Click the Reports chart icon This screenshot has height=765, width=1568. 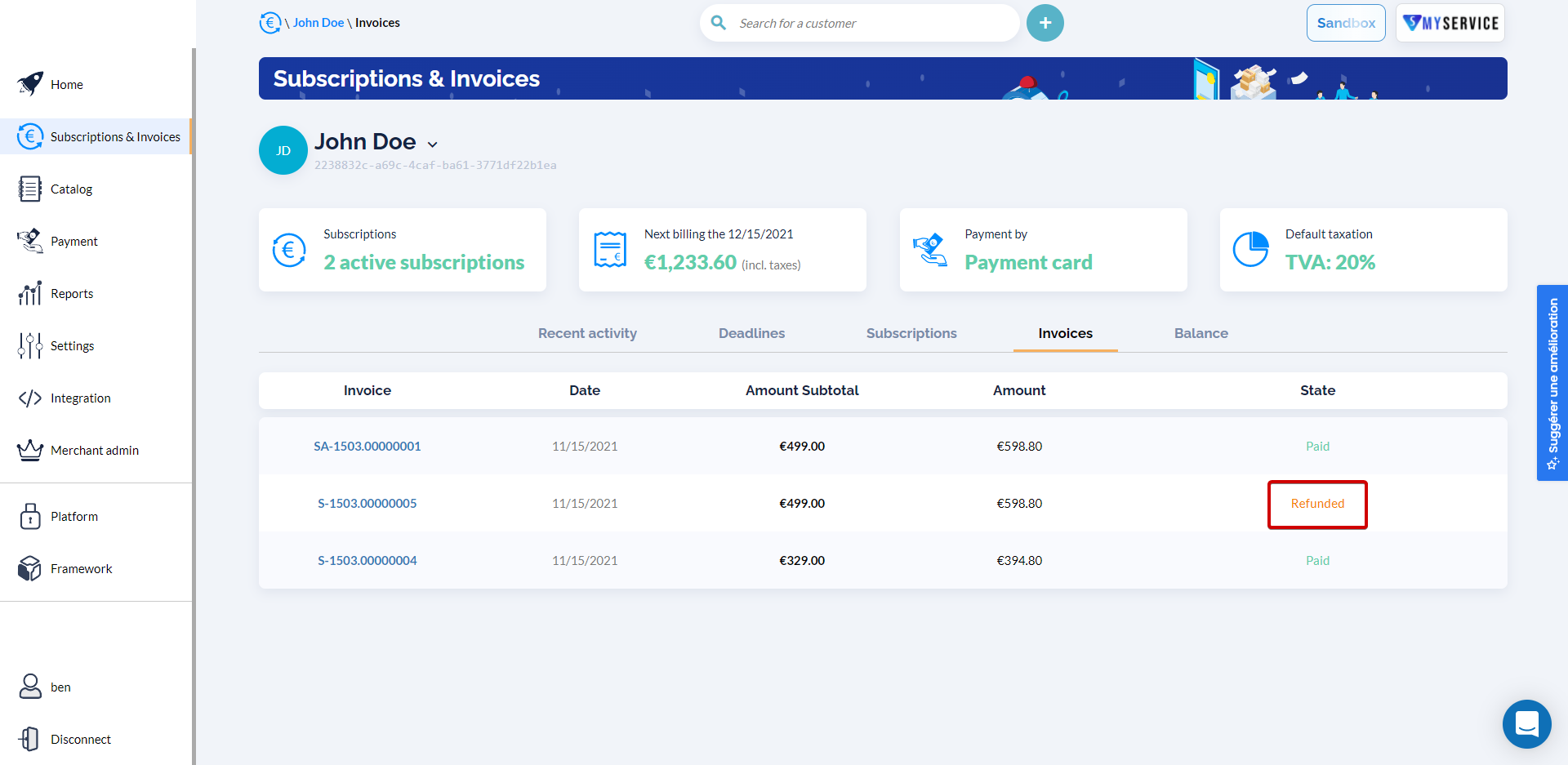[x=30, y=293]
